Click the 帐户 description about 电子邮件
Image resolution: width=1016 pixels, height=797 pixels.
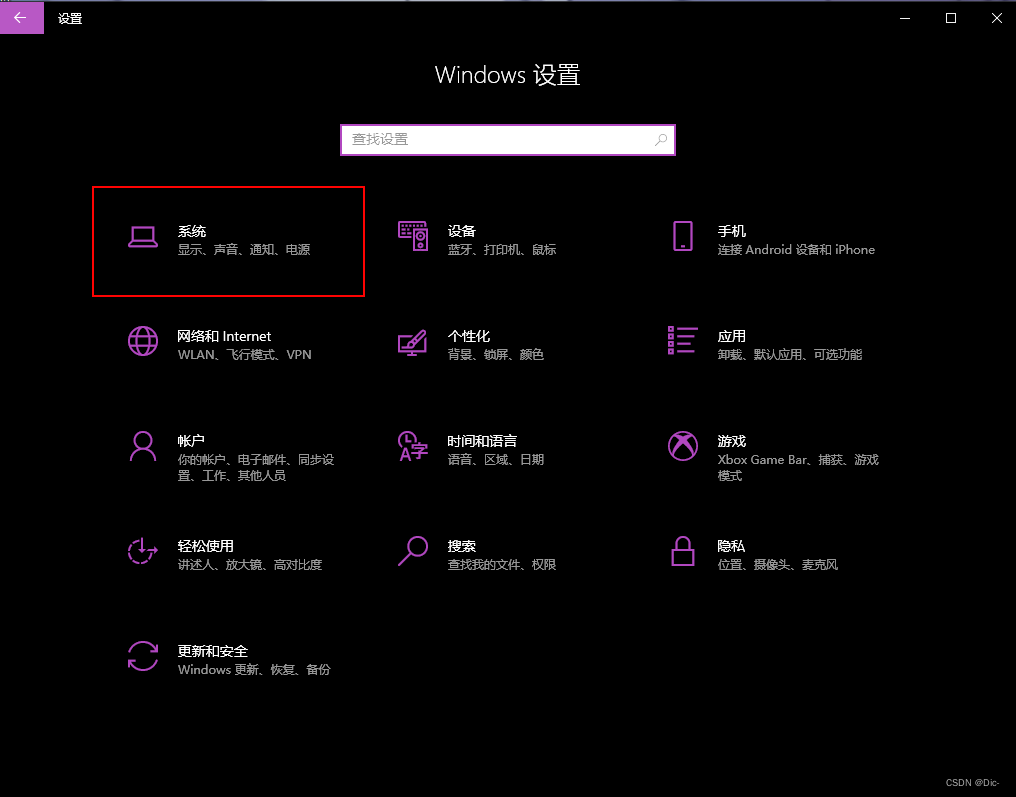coord(256,467)
